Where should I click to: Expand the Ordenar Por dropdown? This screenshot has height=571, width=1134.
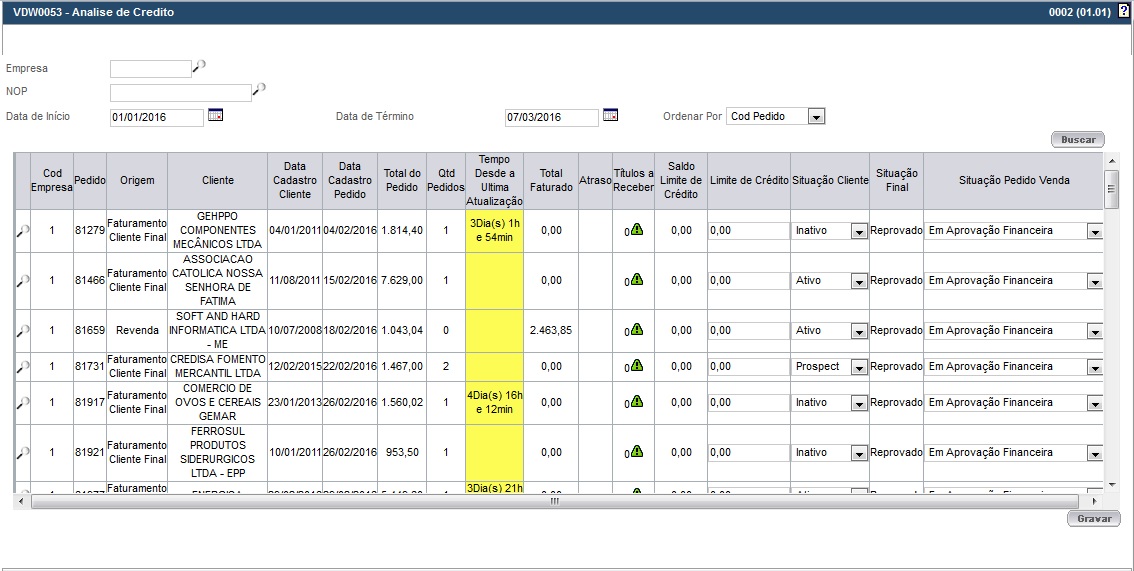point(816,117)
